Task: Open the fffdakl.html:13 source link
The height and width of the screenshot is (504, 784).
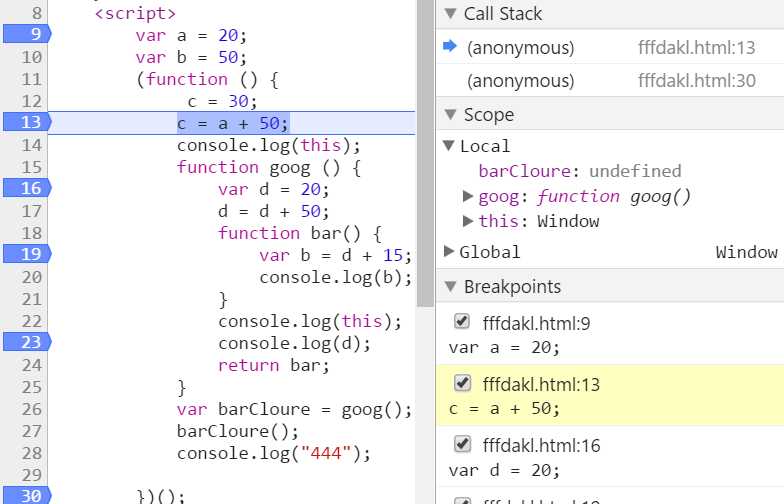Action: (696, 48)
